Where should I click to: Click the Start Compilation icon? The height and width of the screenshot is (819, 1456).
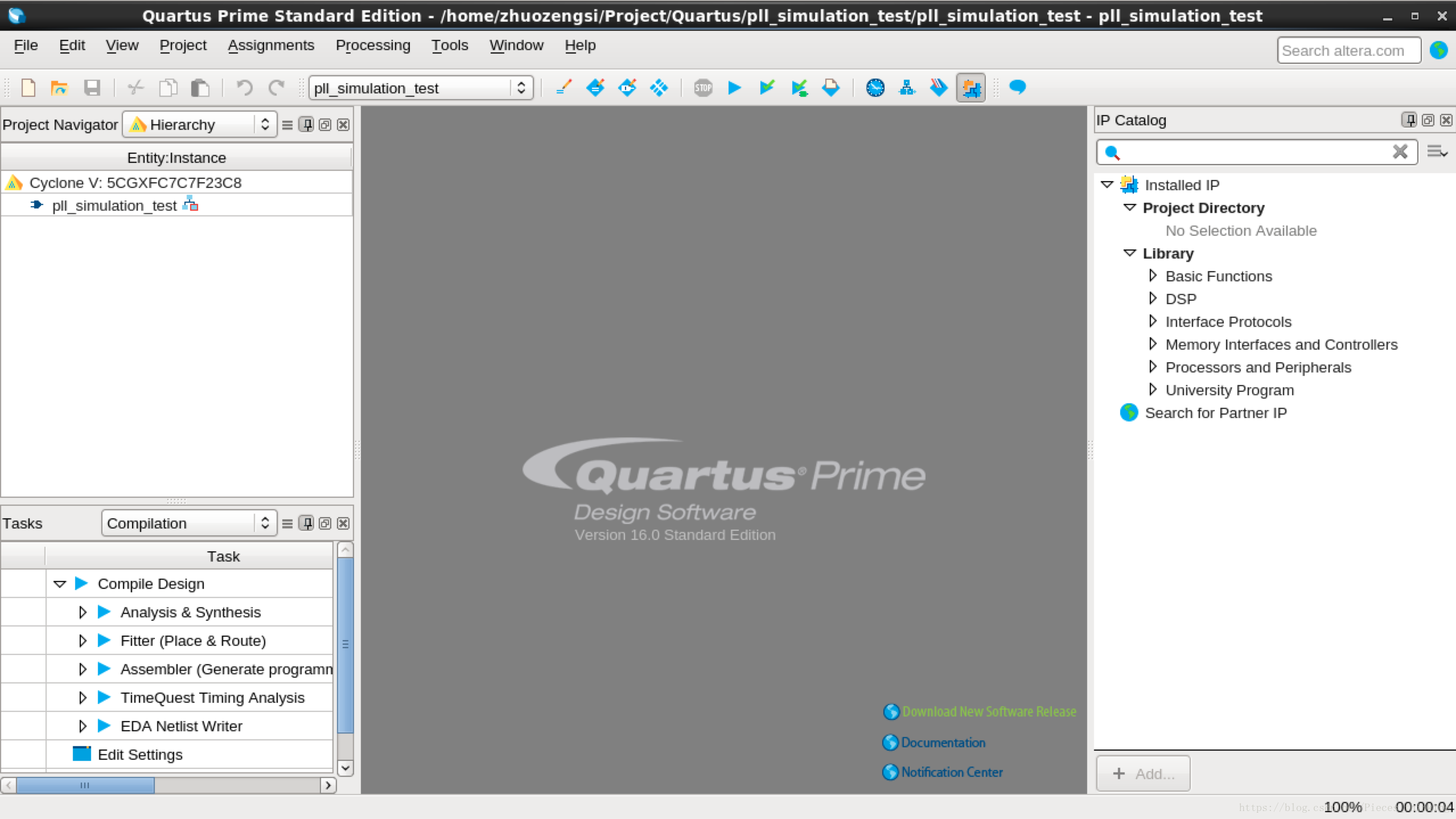pos(735,87)
